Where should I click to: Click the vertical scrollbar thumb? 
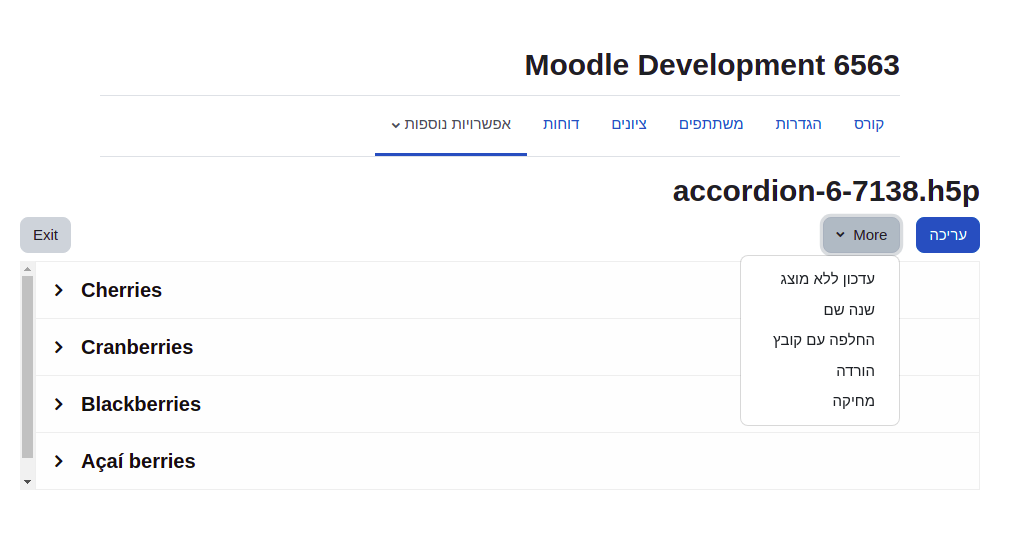[x=27, y=367]
